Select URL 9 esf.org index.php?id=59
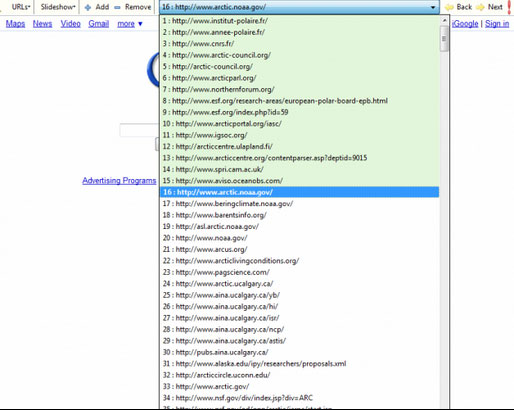The image size is (514, 410). tap(299, 112)
